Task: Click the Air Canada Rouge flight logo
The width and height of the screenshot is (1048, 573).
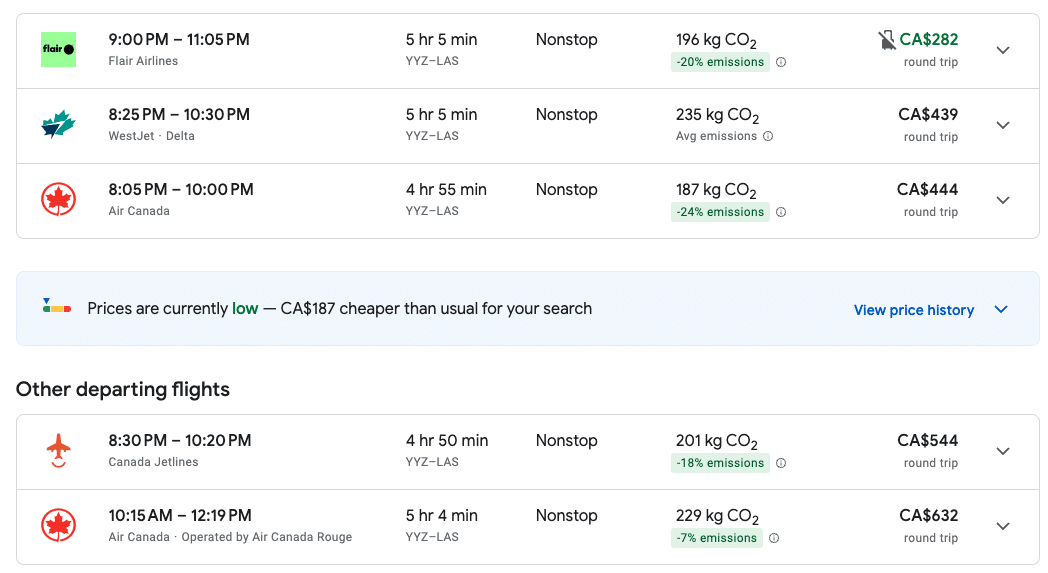Action: [x=58, y=526]
